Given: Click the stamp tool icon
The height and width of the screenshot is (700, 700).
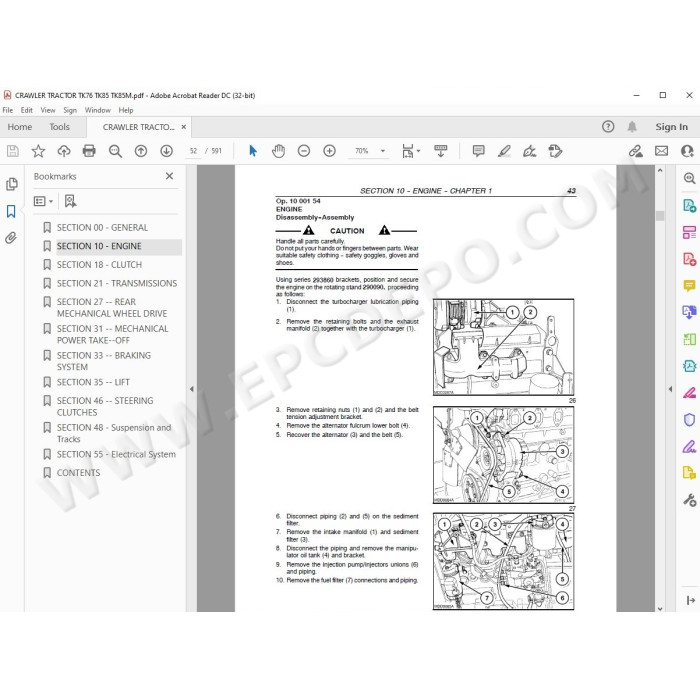Looking at the screenshot, I should point(555,151).
